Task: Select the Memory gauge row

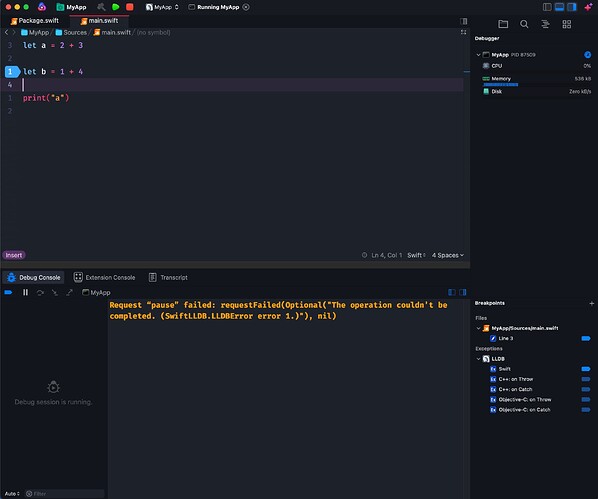Action: click(x=536, y=79)
